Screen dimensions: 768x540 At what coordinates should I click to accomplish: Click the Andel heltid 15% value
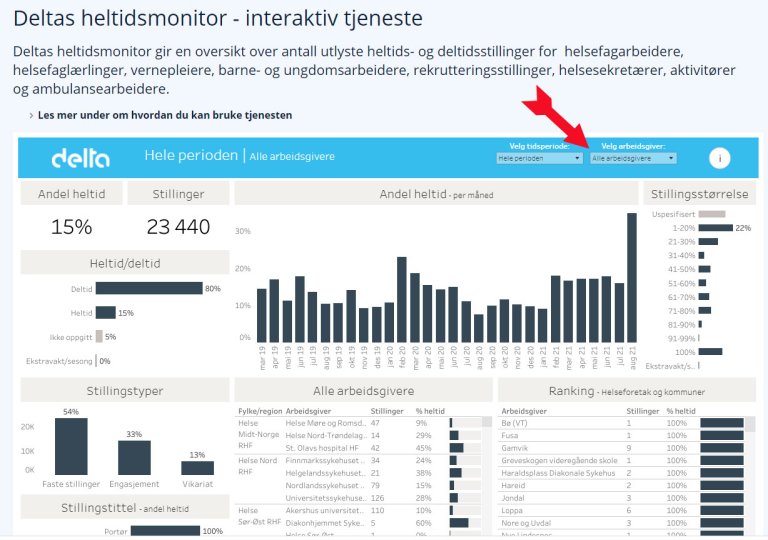click(72, 227)
